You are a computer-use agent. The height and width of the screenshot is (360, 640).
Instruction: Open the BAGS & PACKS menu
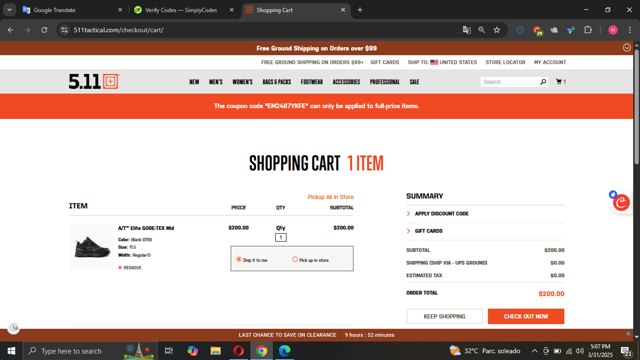277,82
